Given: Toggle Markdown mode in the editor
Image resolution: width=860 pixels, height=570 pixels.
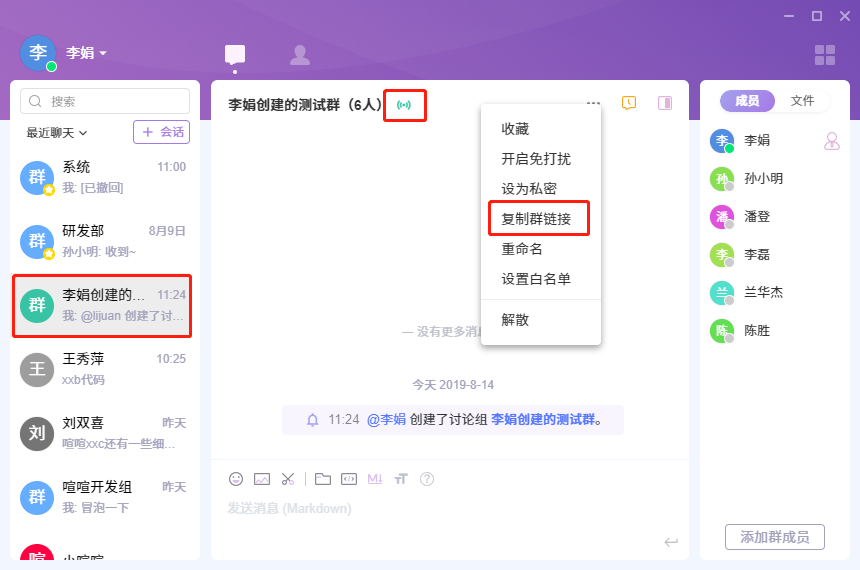Looking at the screenshot, I should tap(375, 479).
